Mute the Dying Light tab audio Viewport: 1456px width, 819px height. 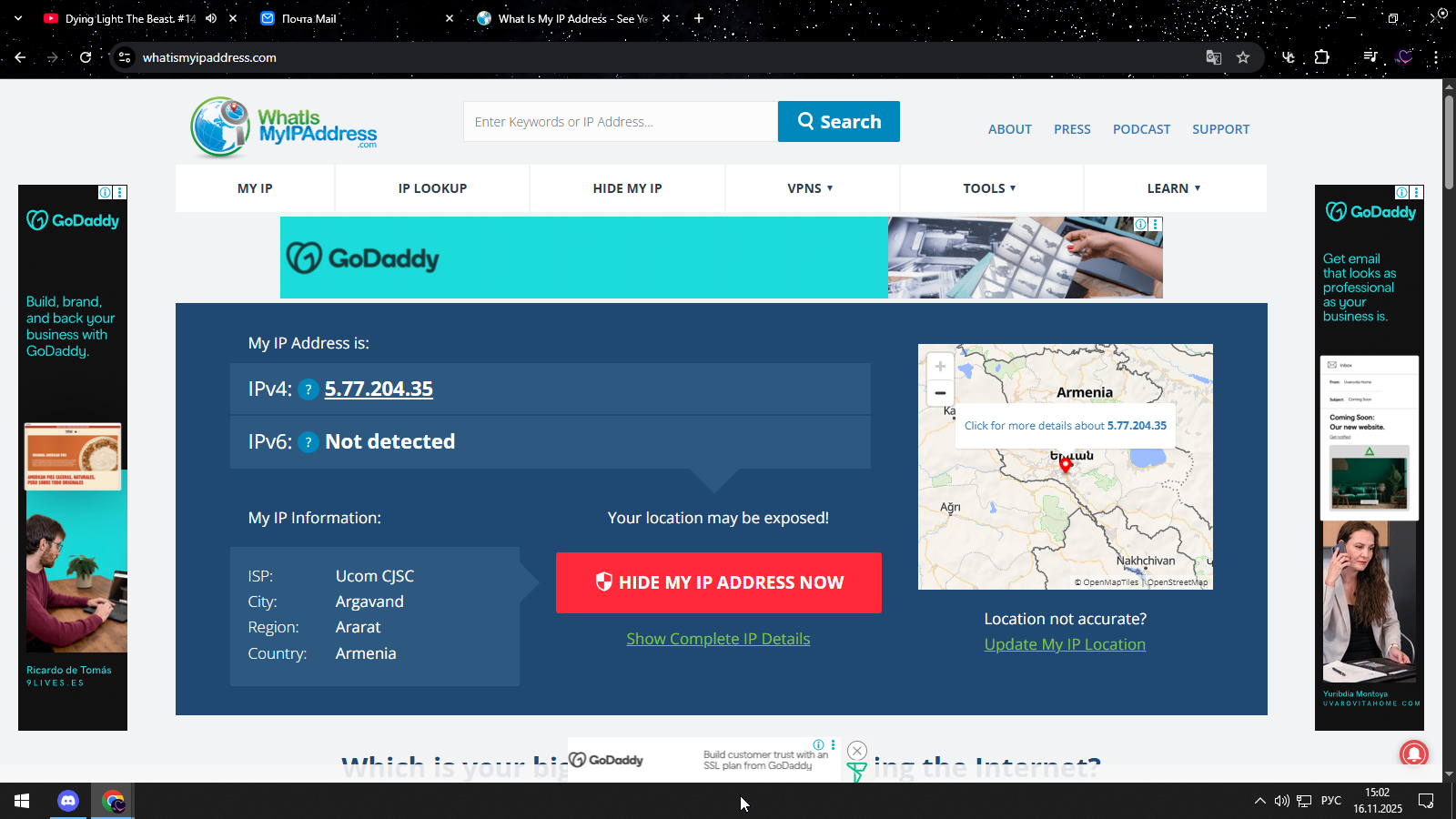211,18
